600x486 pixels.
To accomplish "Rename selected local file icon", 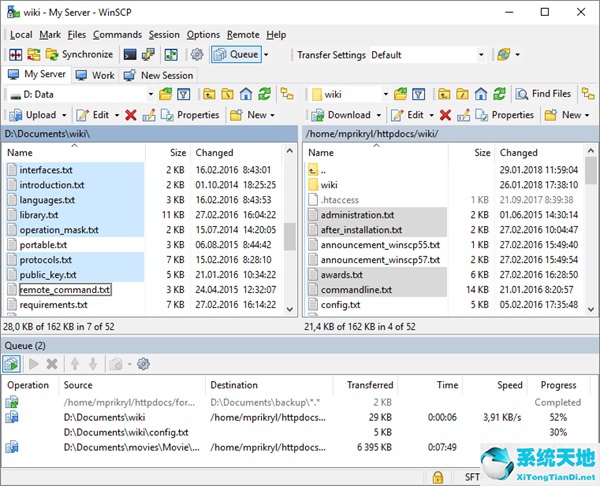I will [x=149, y=115].
